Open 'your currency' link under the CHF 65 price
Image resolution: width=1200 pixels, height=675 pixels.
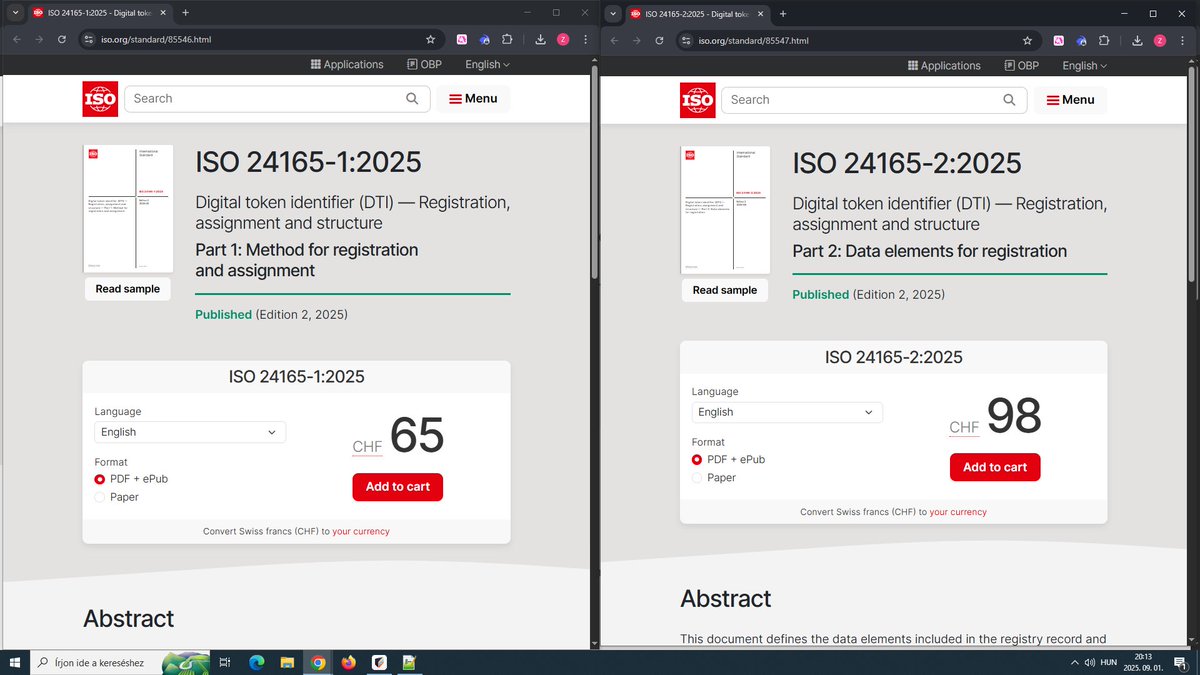click(361, 532)
